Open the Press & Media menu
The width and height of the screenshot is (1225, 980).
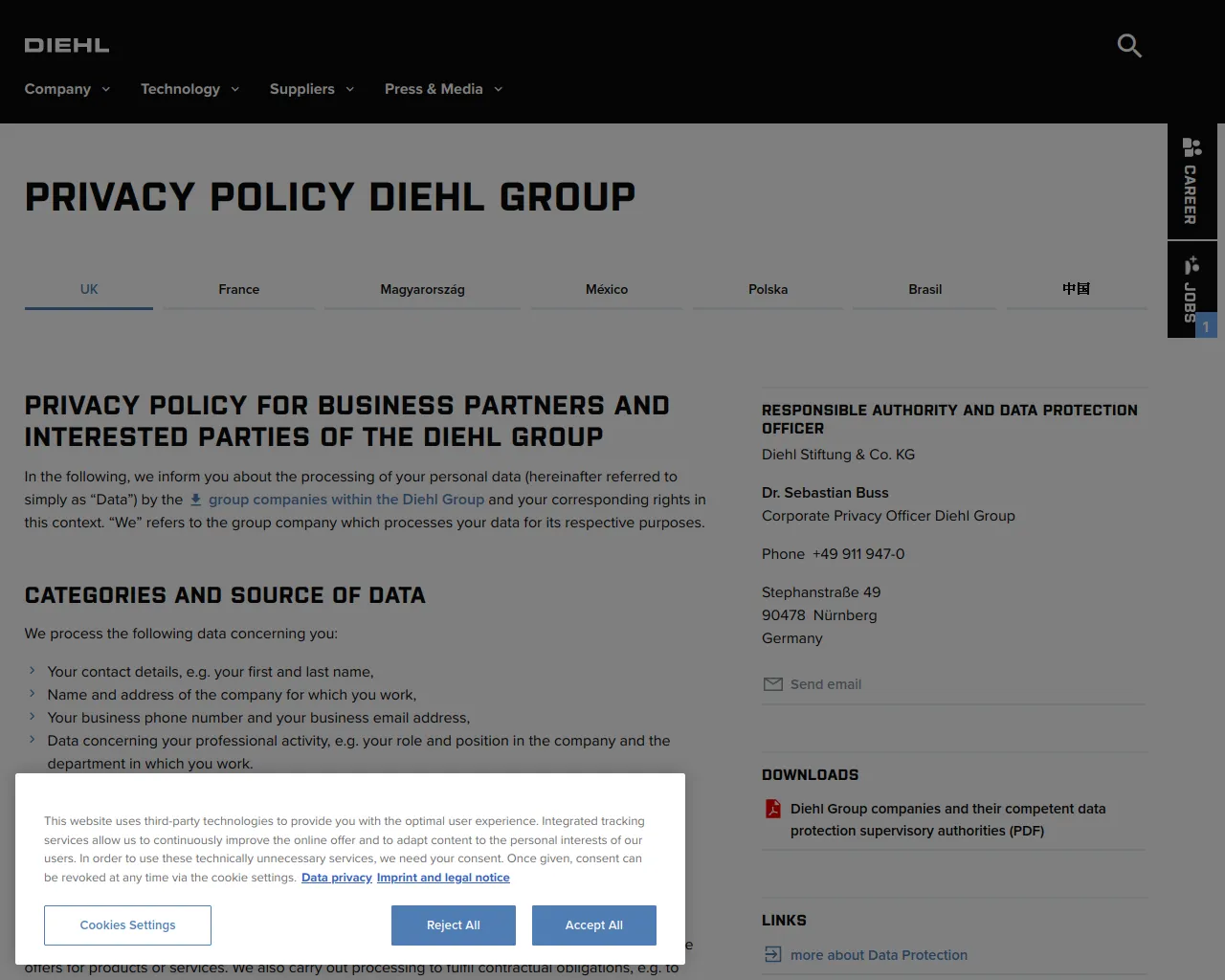443,89
